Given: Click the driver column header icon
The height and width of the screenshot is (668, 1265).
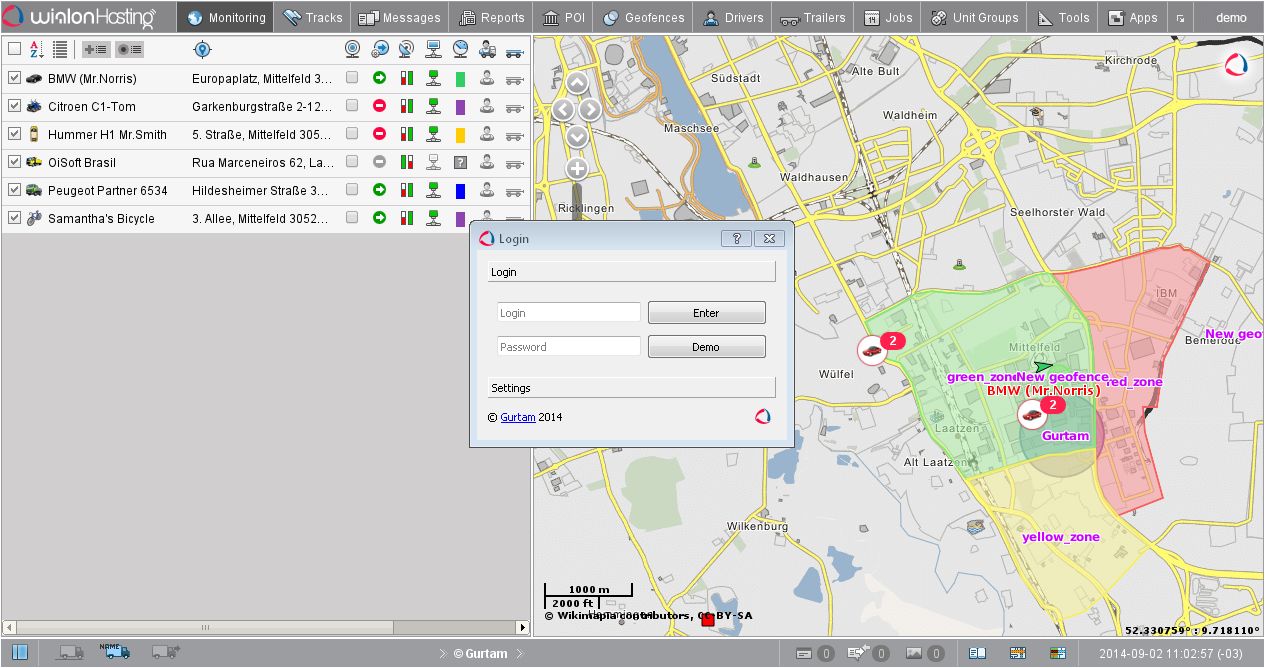Looking at the screenshot, I should pyautogui.click(x=487, y=49).
